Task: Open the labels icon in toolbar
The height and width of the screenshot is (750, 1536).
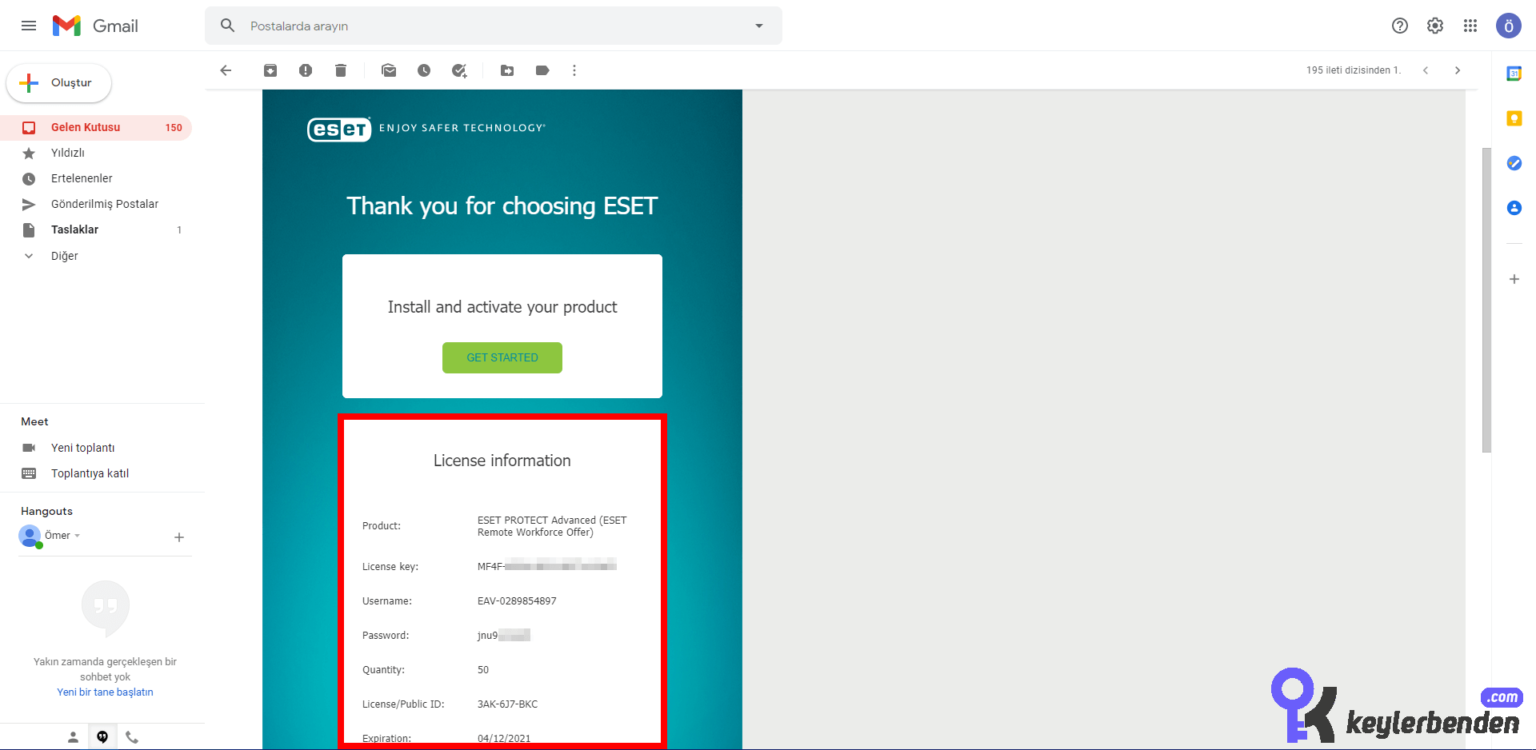Action: (542, 70)
